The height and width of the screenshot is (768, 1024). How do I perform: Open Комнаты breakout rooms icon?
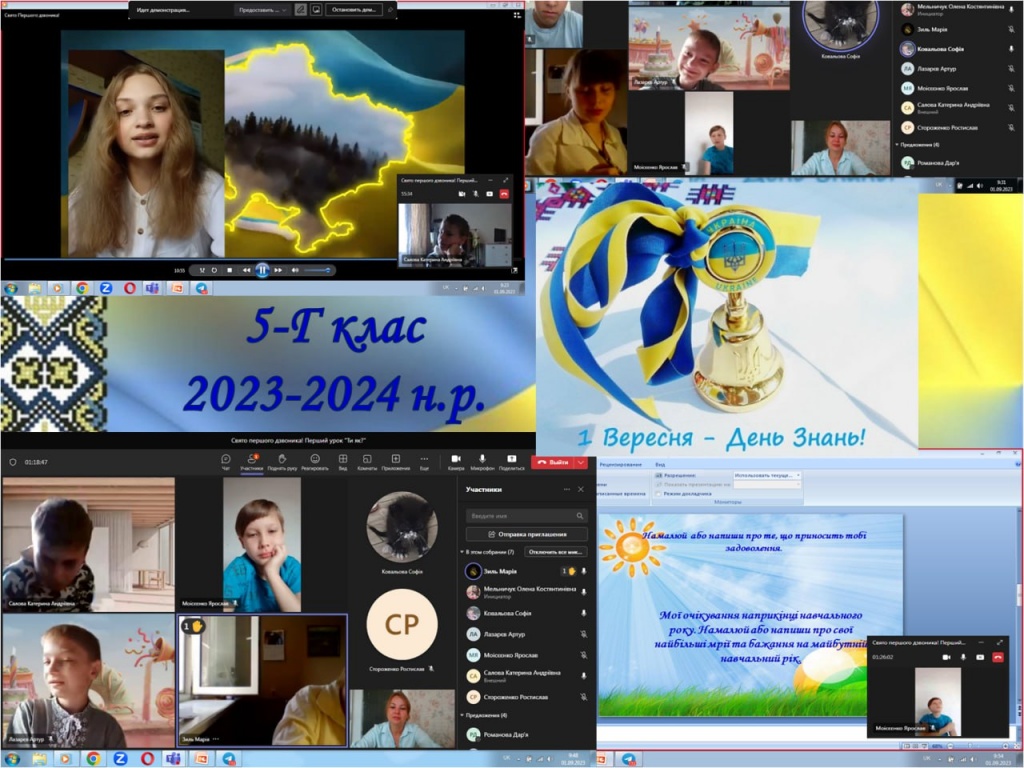click(x=367, y=461)
